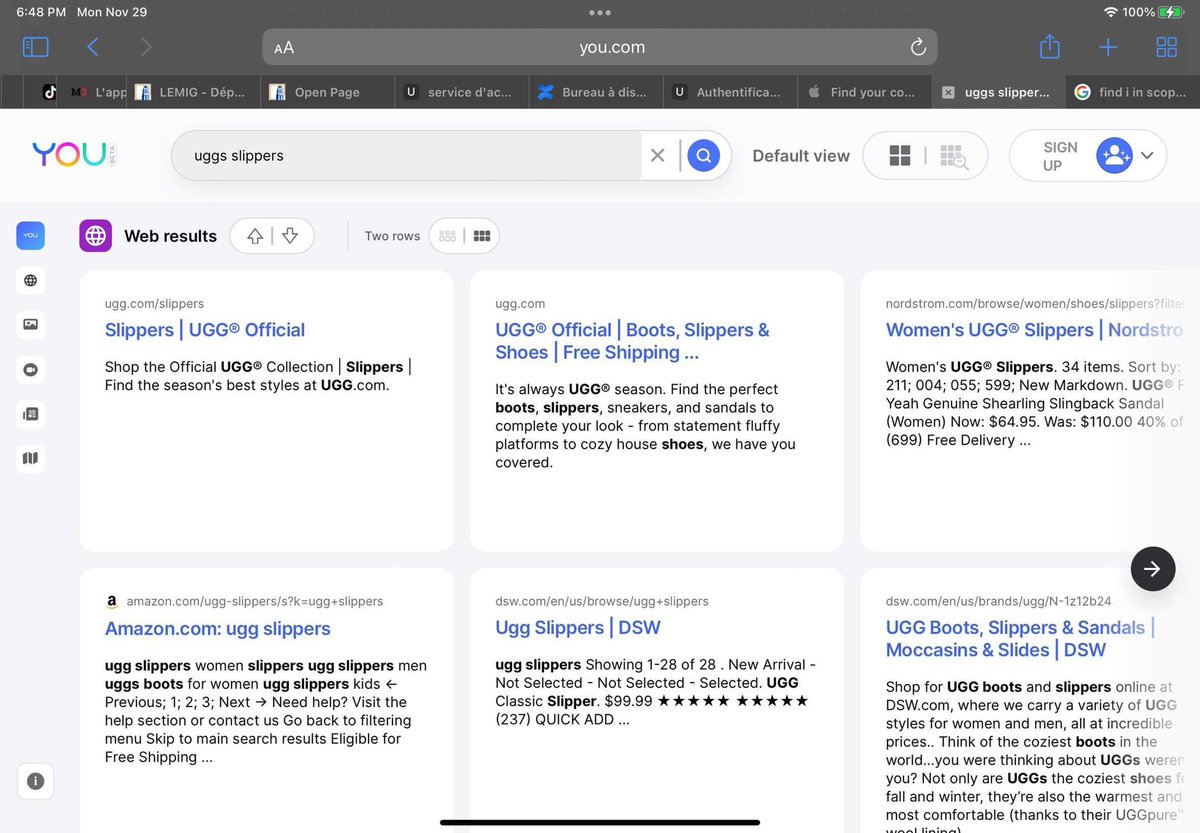Show all tabs overview grid
Viewport: 1200px width, 833px height.
pos(1166,47)
